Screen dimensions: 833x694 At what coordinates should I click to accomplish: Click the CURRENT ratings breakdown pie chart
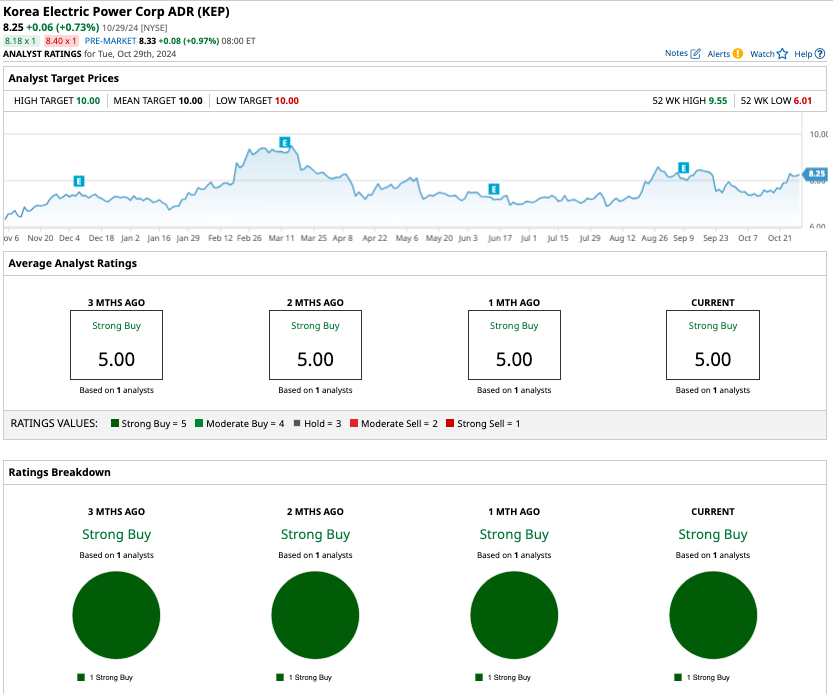click(x=713, y=615)
